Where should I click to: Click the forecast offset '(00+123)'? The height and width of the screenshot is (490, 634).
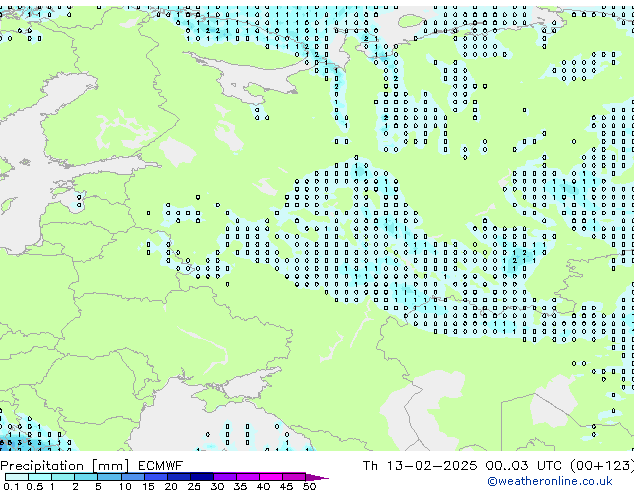pos(602,466)
